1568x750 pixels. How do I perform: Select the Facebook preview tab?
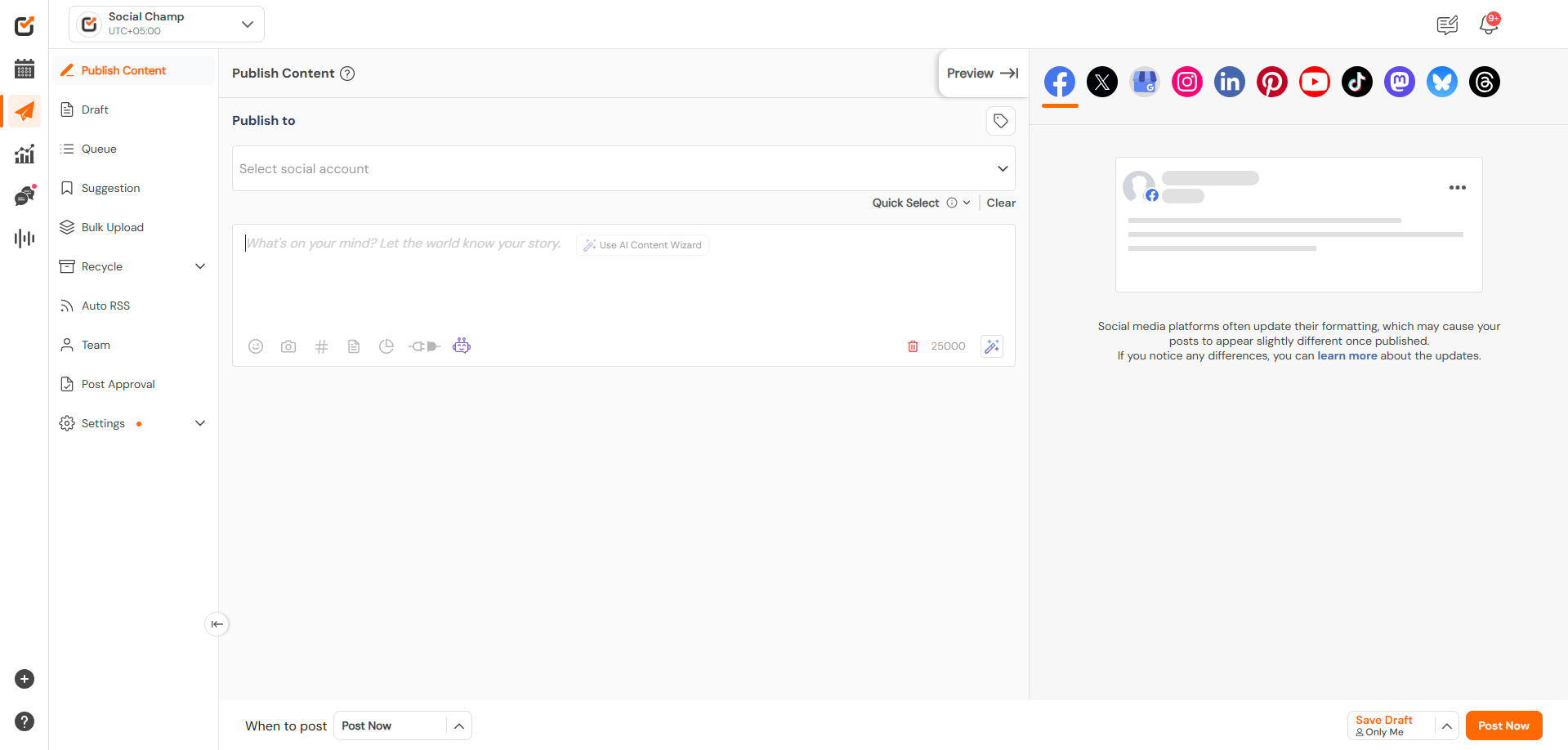pyautogui.click(x=1060, y=82)
